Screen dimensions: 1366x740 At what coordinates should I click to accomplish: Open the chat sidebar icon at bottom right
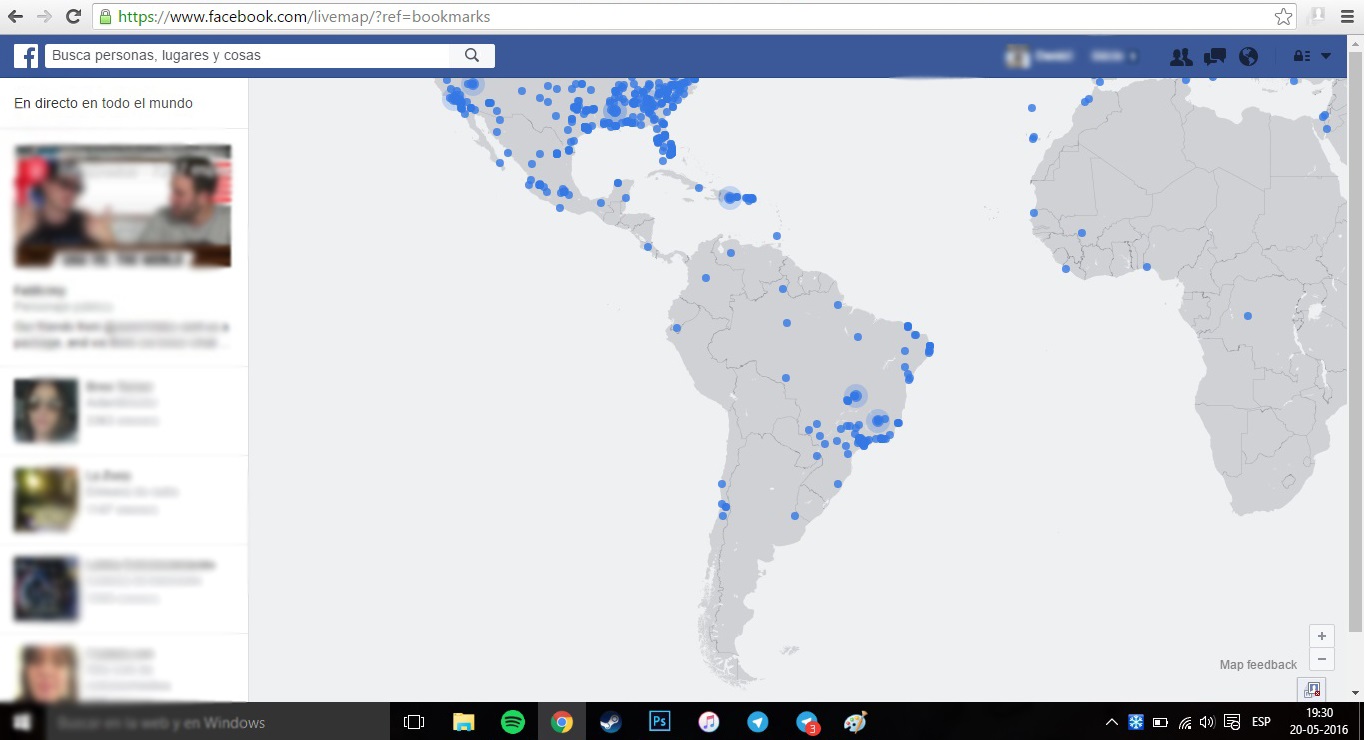(x=1312, y=688)
